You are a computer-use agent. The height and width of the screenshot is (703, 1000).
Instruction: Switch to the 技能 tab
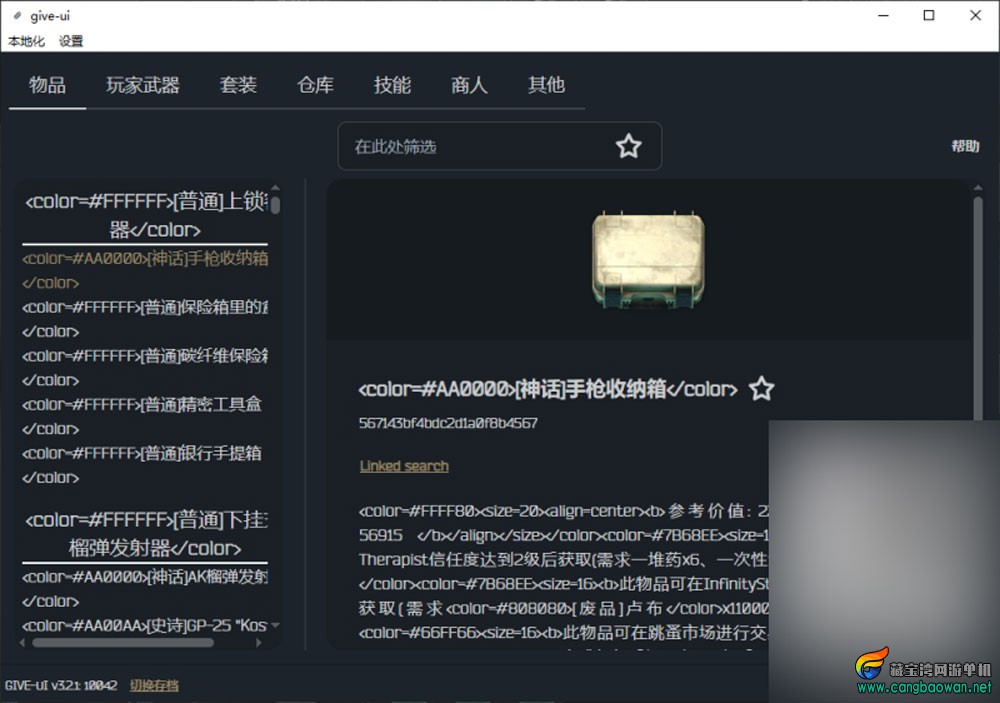[x=392, y=85]
